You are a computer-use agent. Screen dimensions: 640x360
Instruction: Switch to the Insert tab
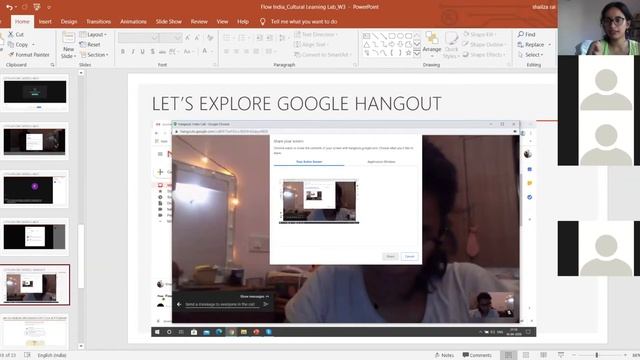(x=45, y=22)
